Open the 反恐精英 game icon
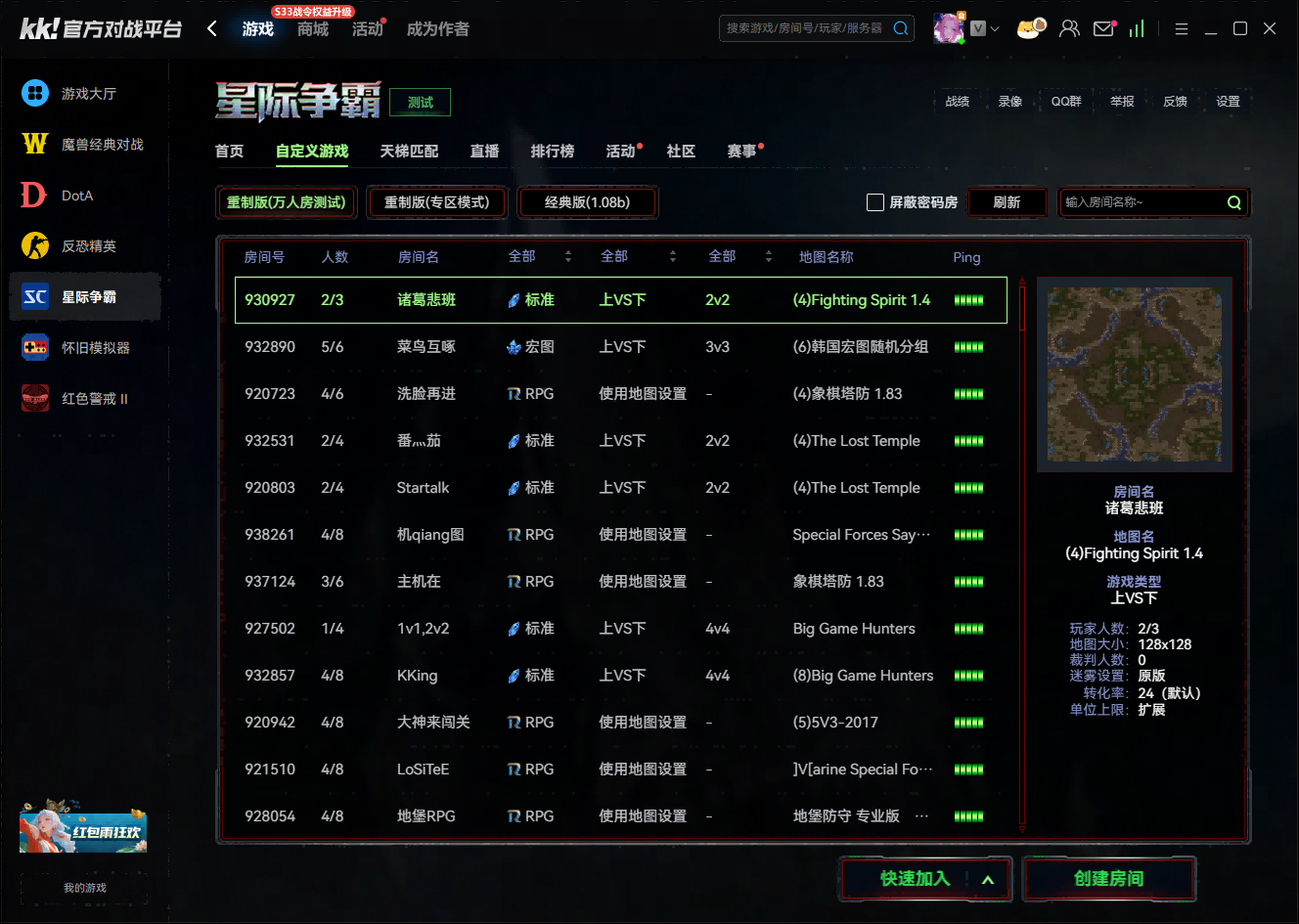The image size is (1299, 924). [35, 245]
